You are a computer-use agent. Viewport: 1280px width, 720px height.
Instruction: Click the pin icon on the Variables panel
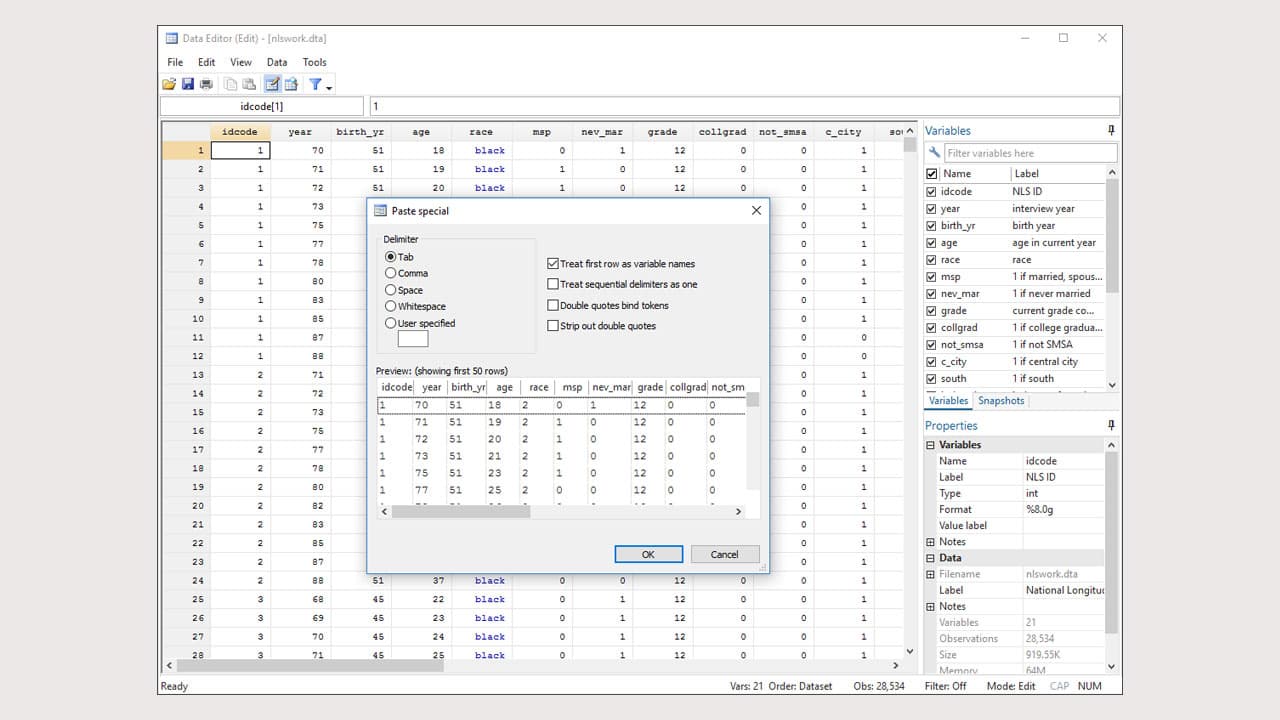[1110, 130]
